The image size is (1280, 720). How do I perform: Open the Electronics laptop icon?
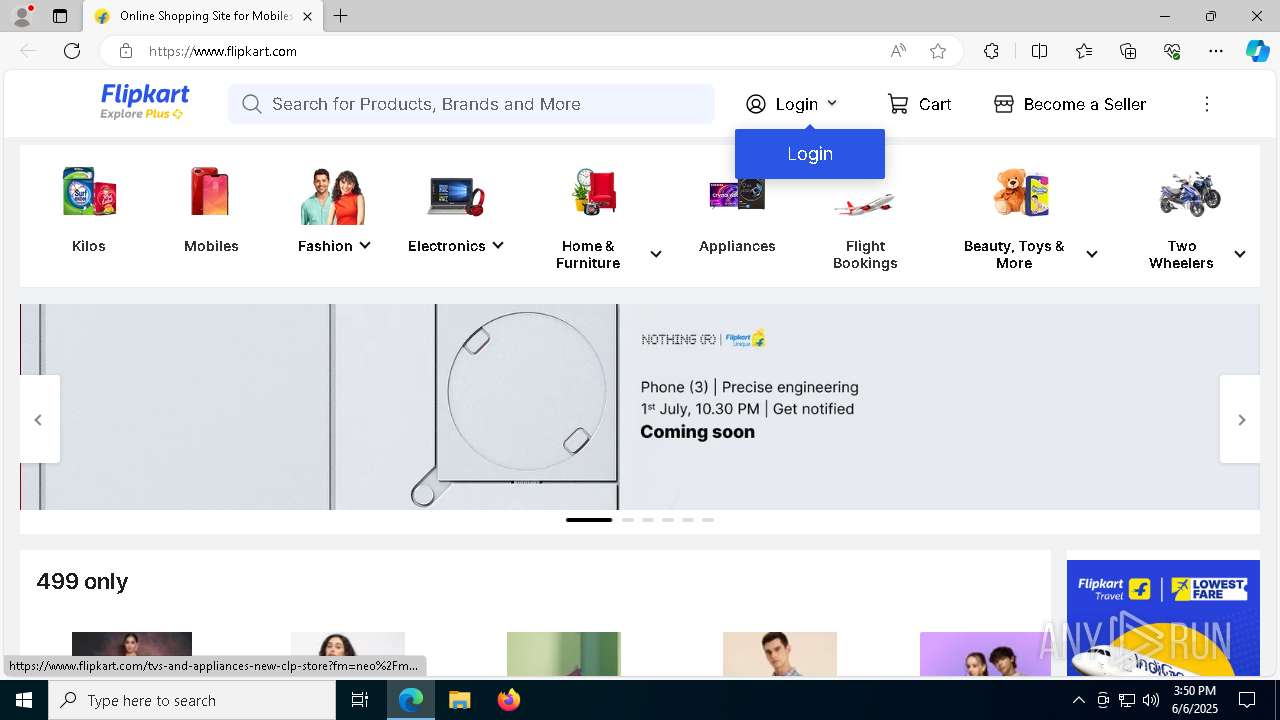[455, 195]
